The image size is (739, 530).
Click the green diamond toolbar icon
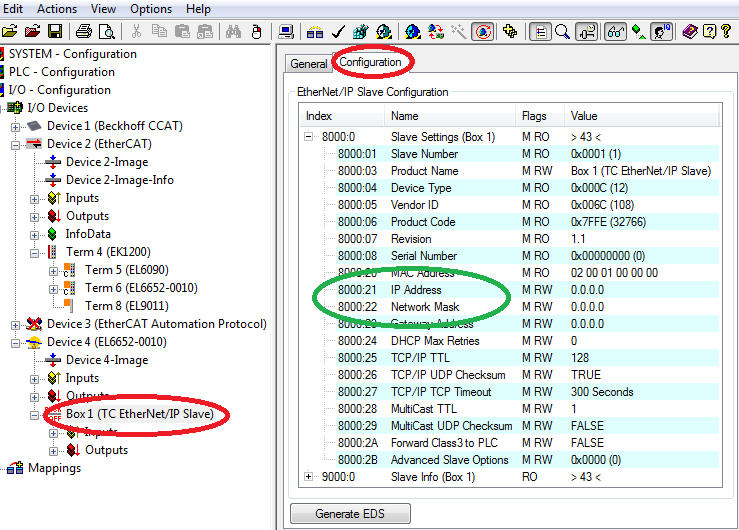639,32
